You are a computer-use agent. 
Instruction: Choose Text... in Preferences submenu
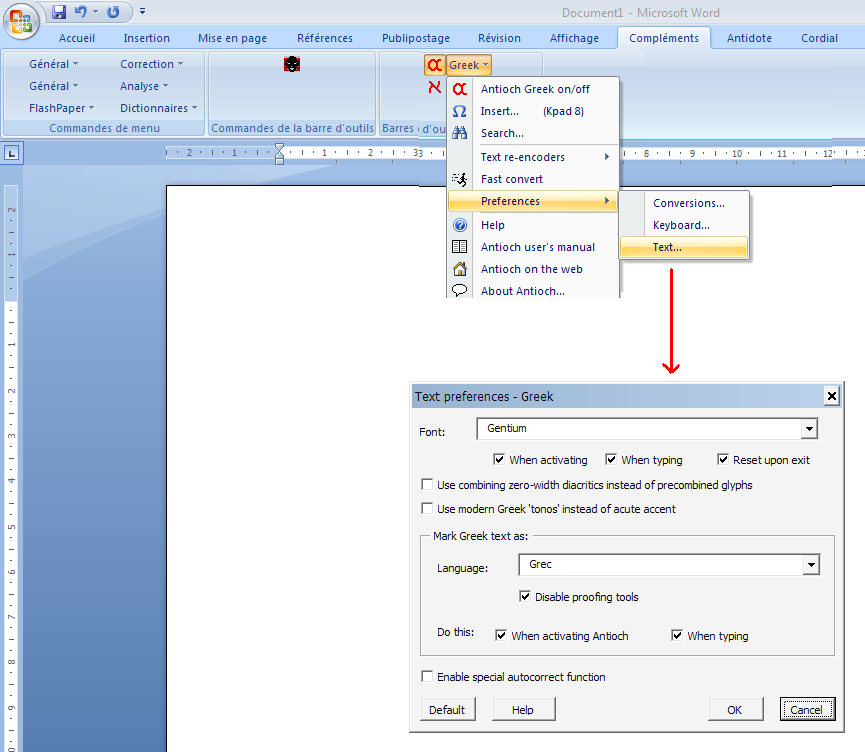click(x=684, y=247)
